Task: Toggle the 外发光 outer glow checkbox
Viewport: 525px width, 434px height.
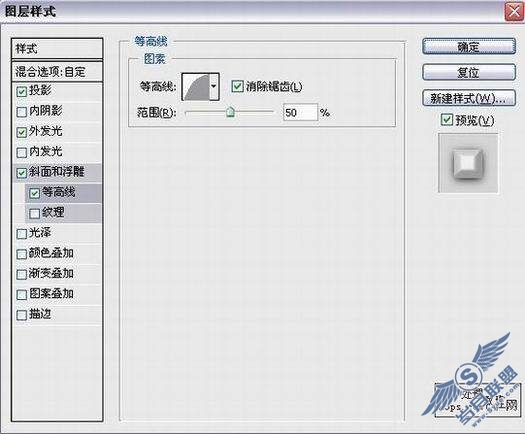Action: (21, 132)
